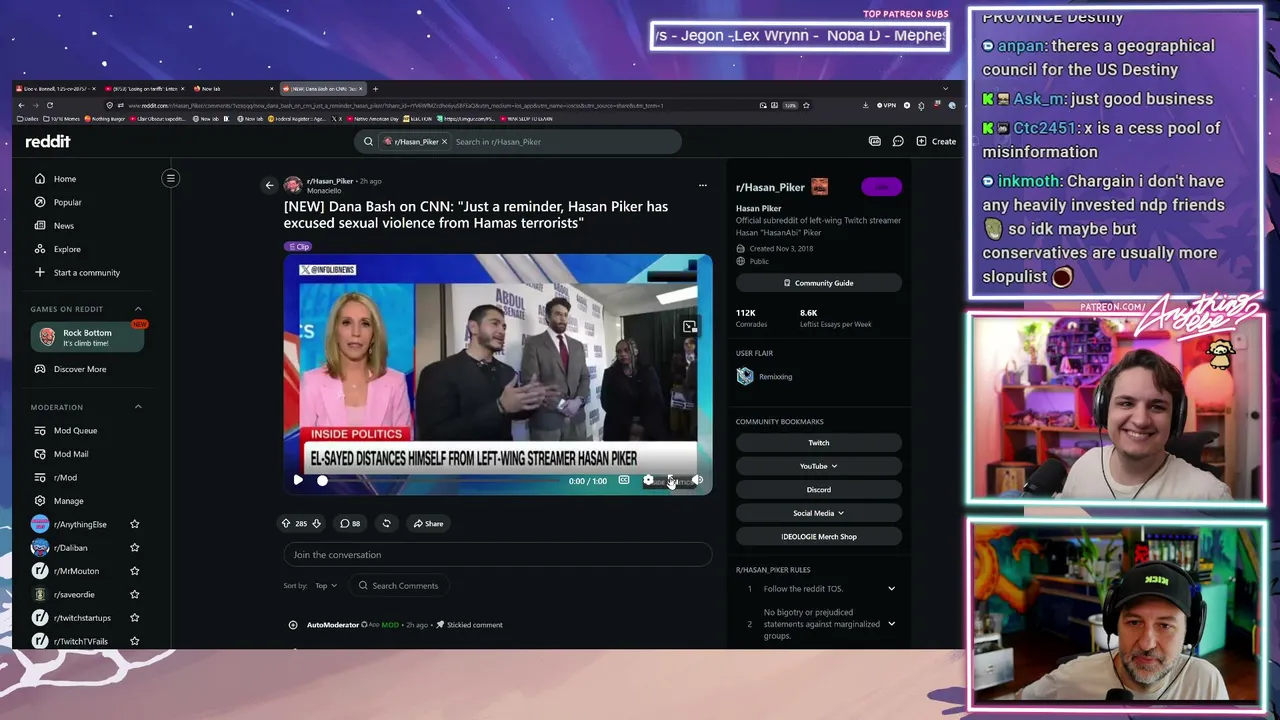This screenshot has width=1280, height=720.
Task: Click the video progress slider handle
Action: tap(322, 481)
